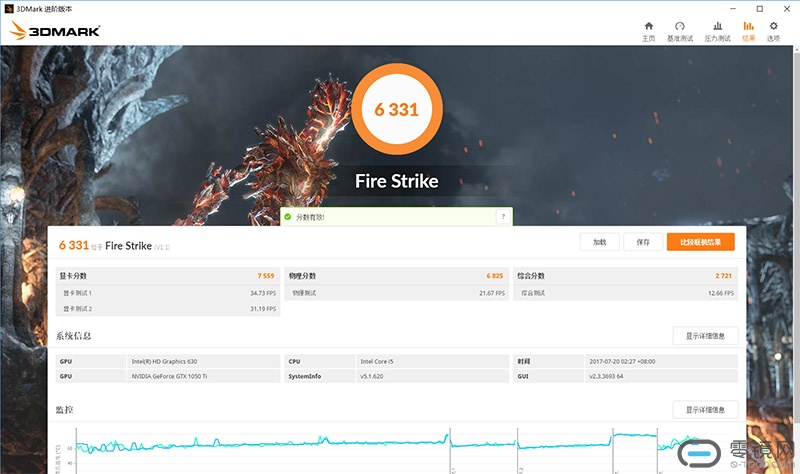The image size is (800, 474).
Task: Click the 3DMark title bar app icon
Action: tap(9, 9)
